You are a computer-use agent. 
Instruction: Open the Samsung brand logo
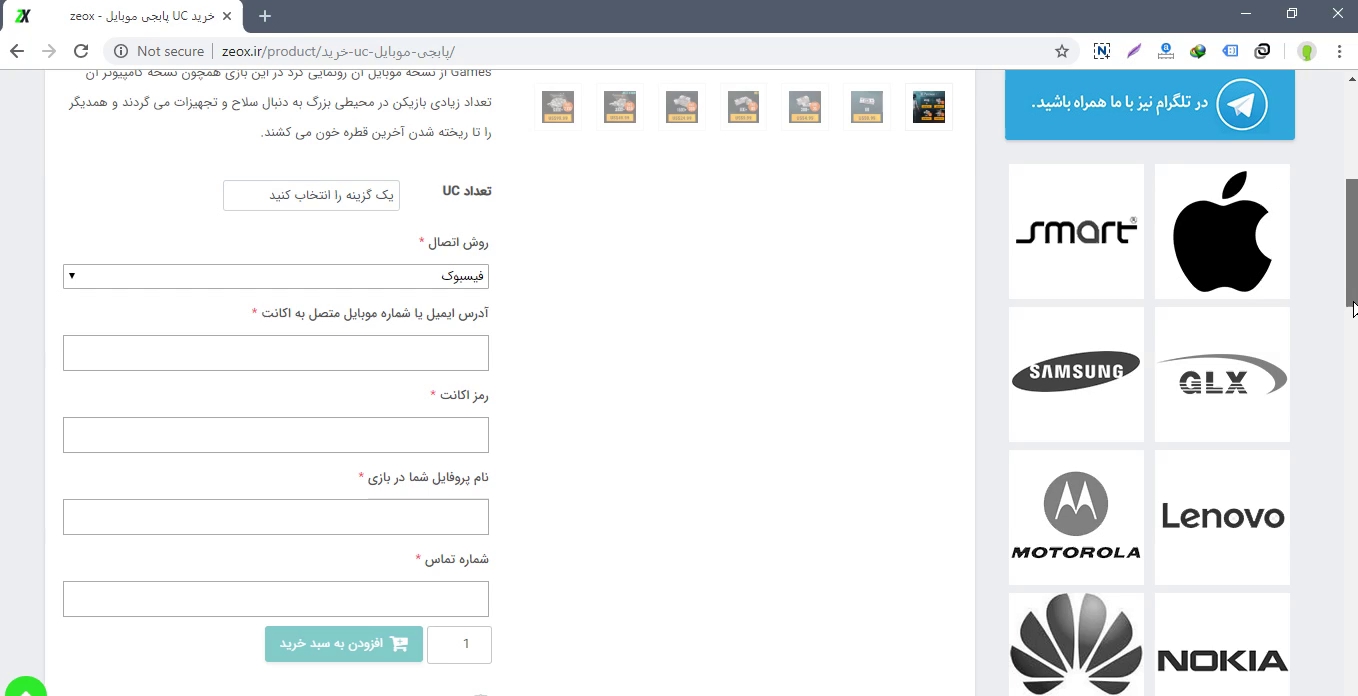point(1076,374)
